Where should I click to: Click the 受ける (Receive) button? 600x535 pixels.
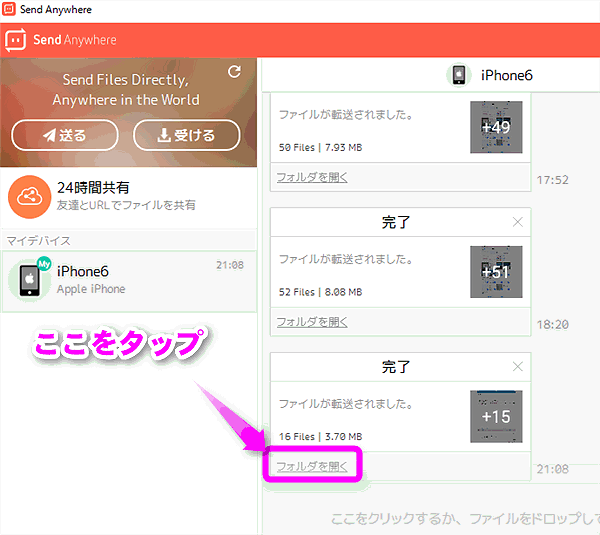186,135
